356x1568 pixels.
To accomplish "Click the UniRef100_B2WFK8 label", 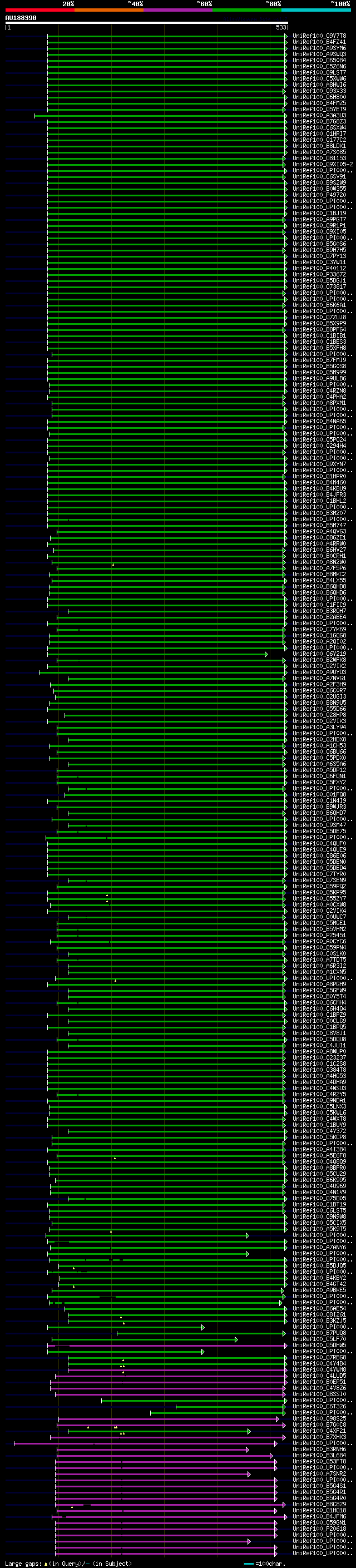I will (319, 660).
